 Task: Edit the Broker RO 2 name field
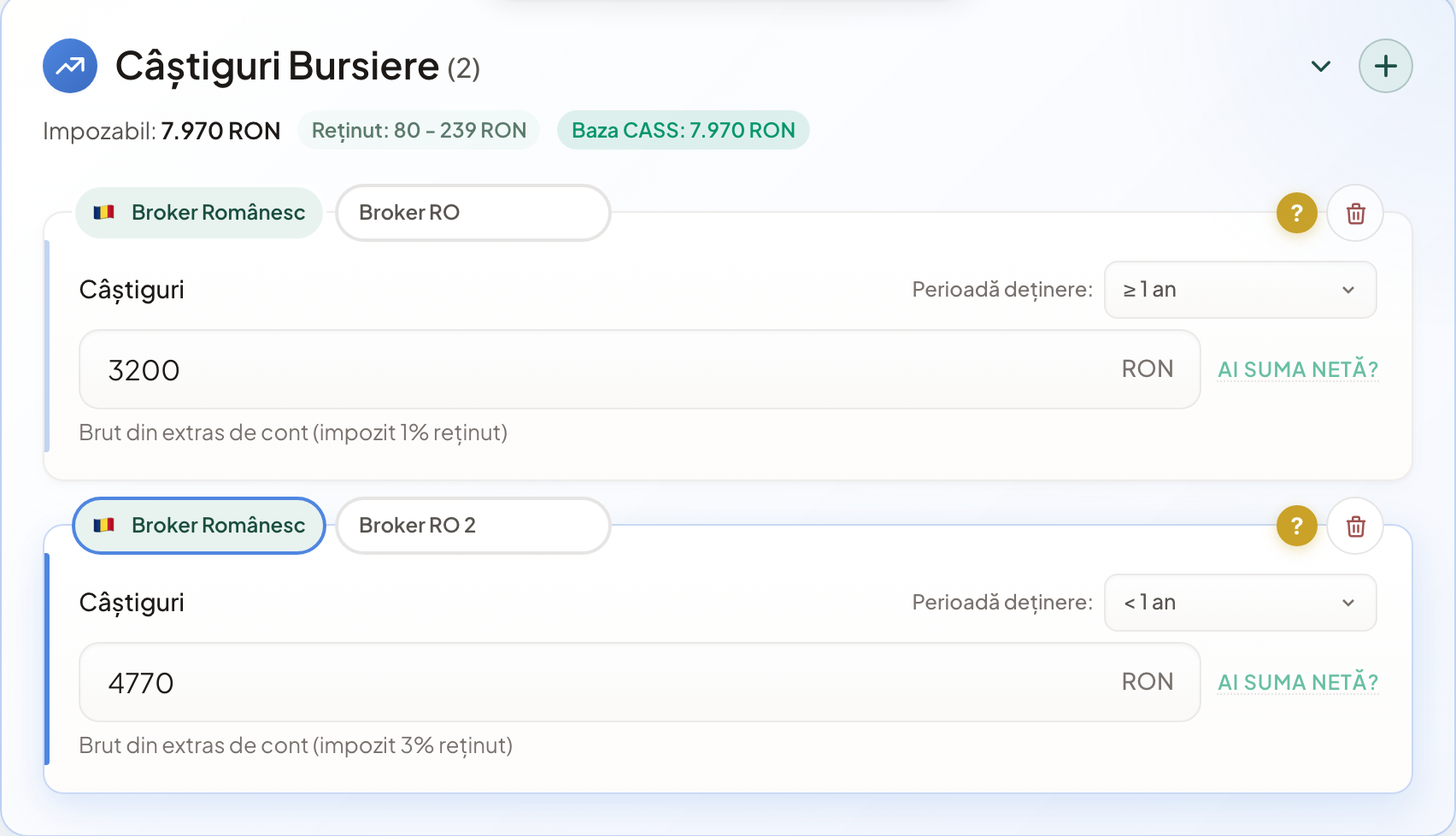[x=473, y=526]
